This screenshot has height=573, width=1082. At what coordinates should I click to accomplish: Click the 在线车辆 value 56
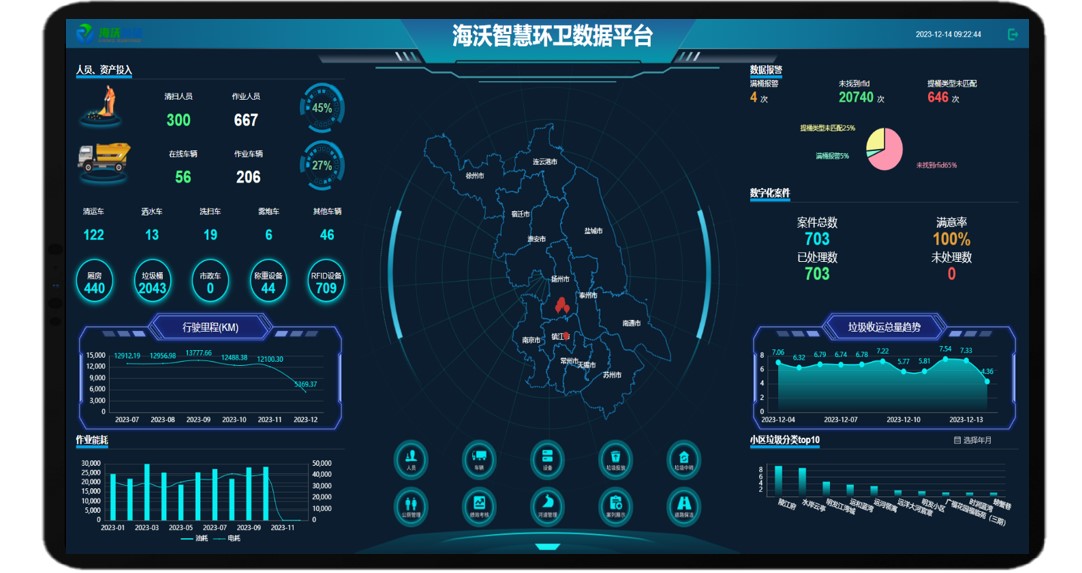point(183,177)
